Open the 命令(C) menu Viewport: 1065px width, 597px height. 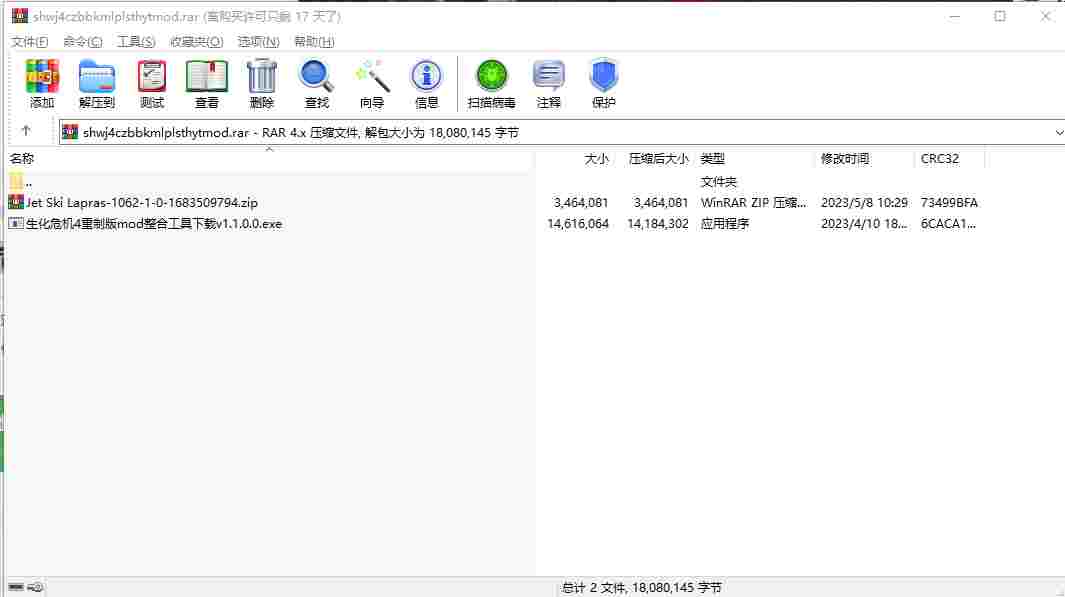[x=83, y=41]
